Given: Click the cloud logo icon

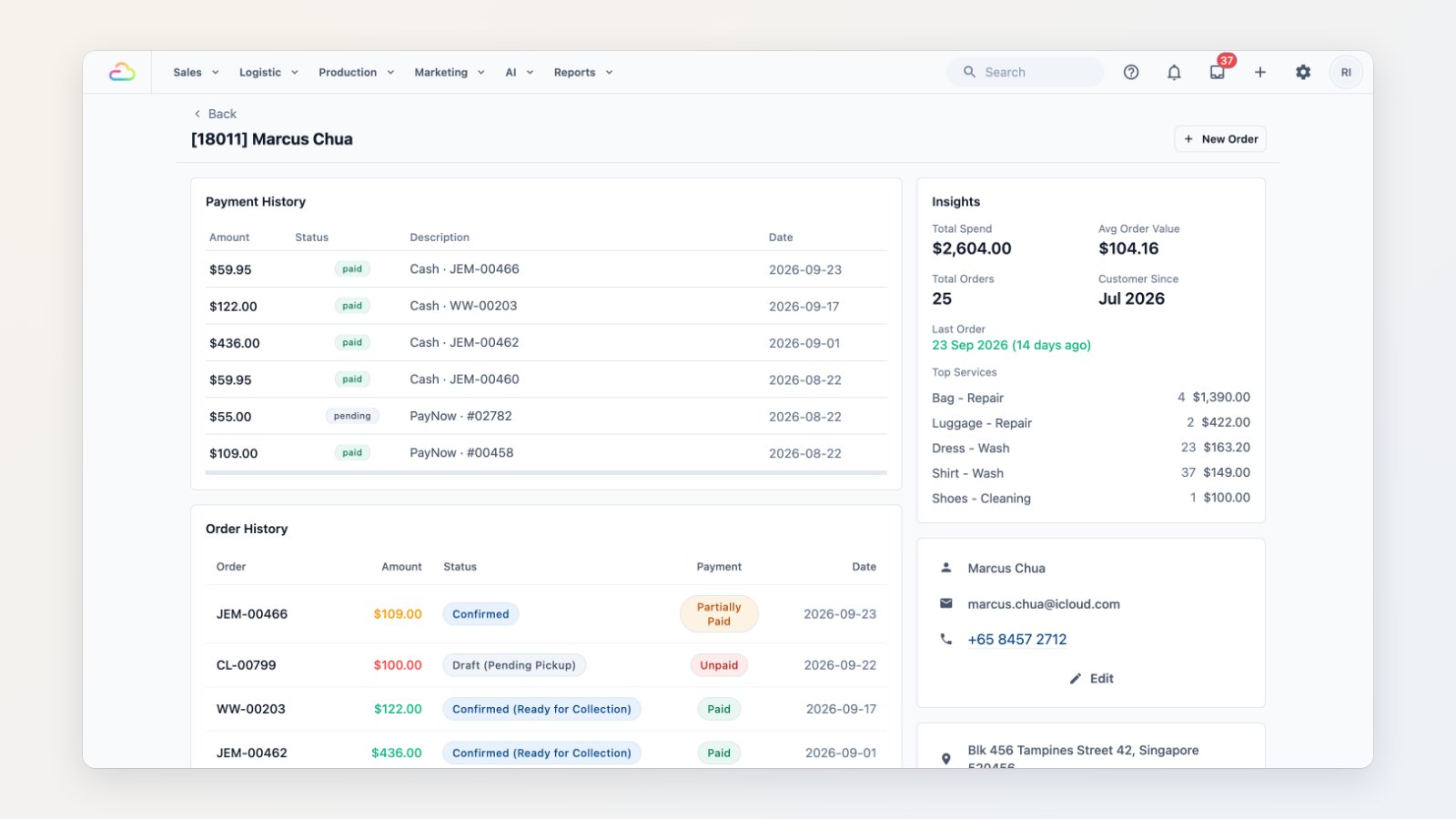Looking at the screenshot, I should point(122,72).
